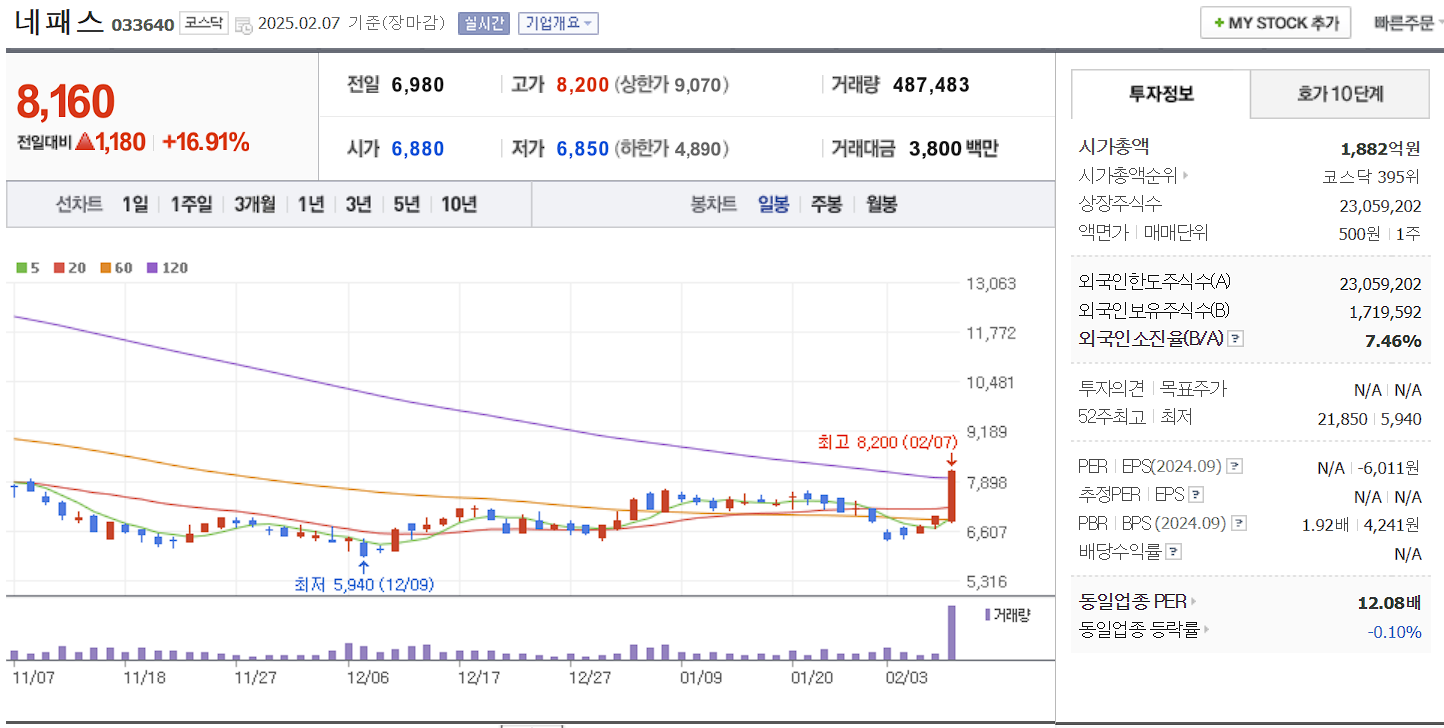Click the green 5-day moving average legend
Screen dimensions: 1444x728
[x=22, y=268]
